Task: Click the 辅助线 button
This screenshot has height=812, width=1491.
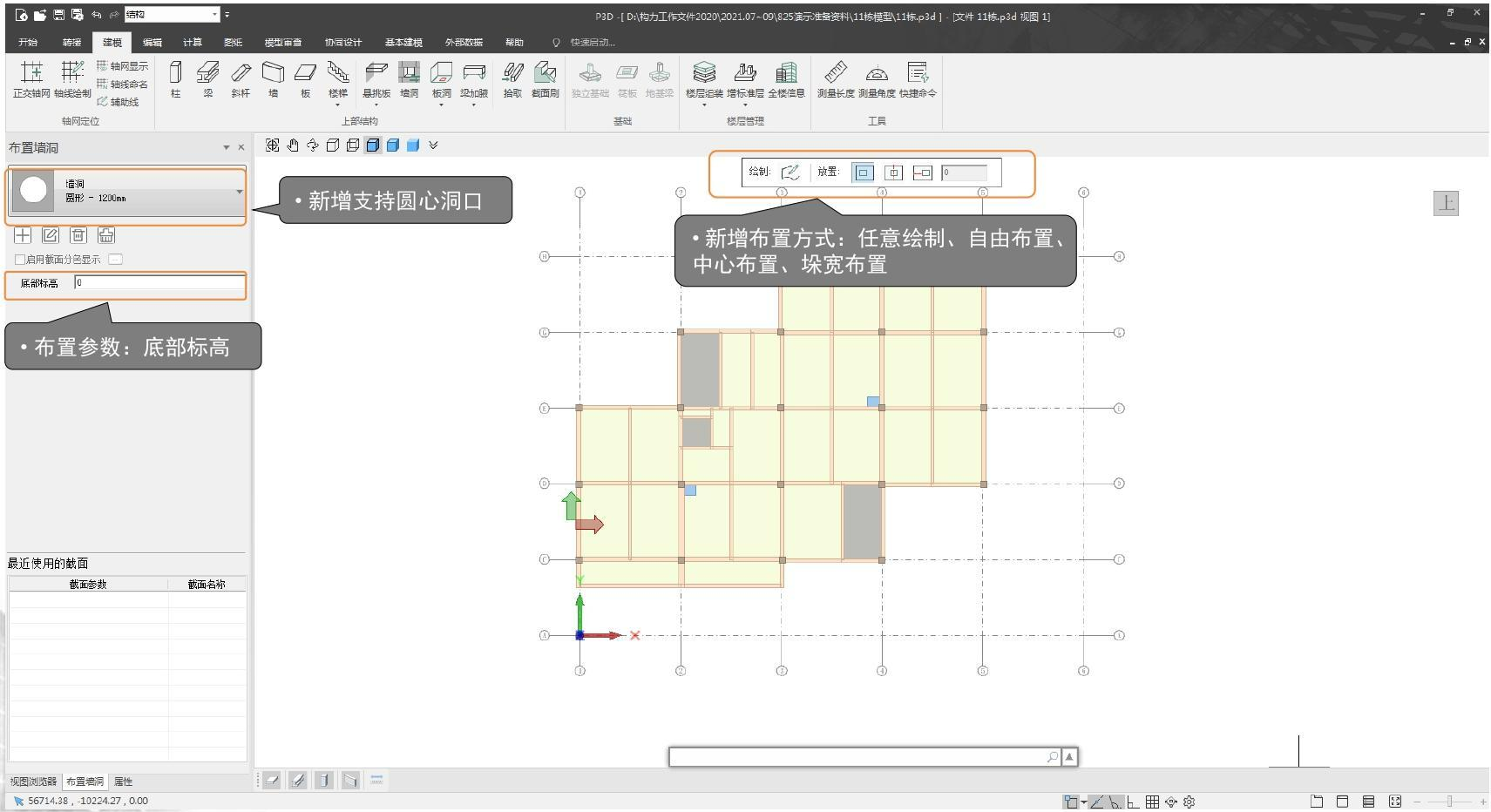Action: coord(119,102)
